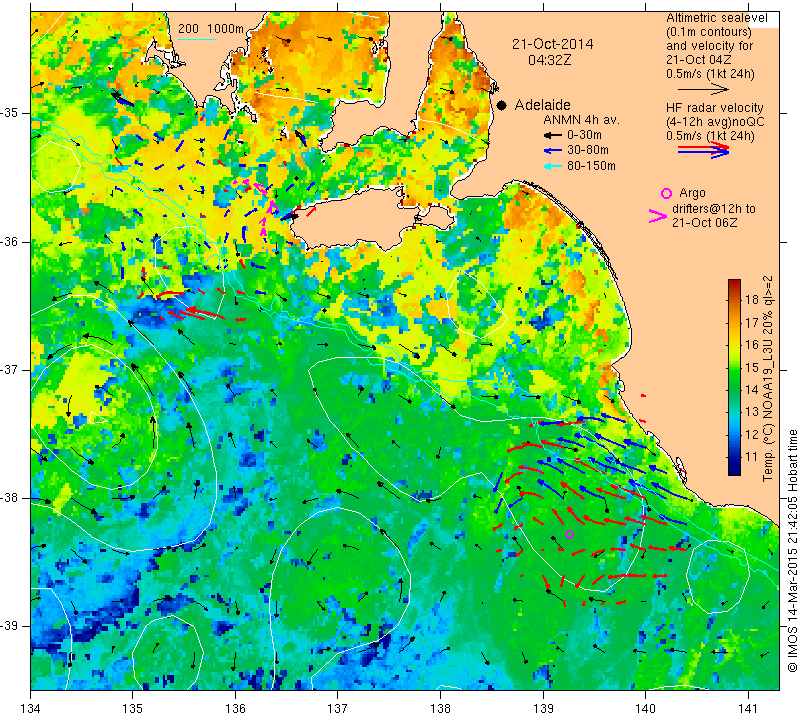Click the Argo legend label

(692, 193)
